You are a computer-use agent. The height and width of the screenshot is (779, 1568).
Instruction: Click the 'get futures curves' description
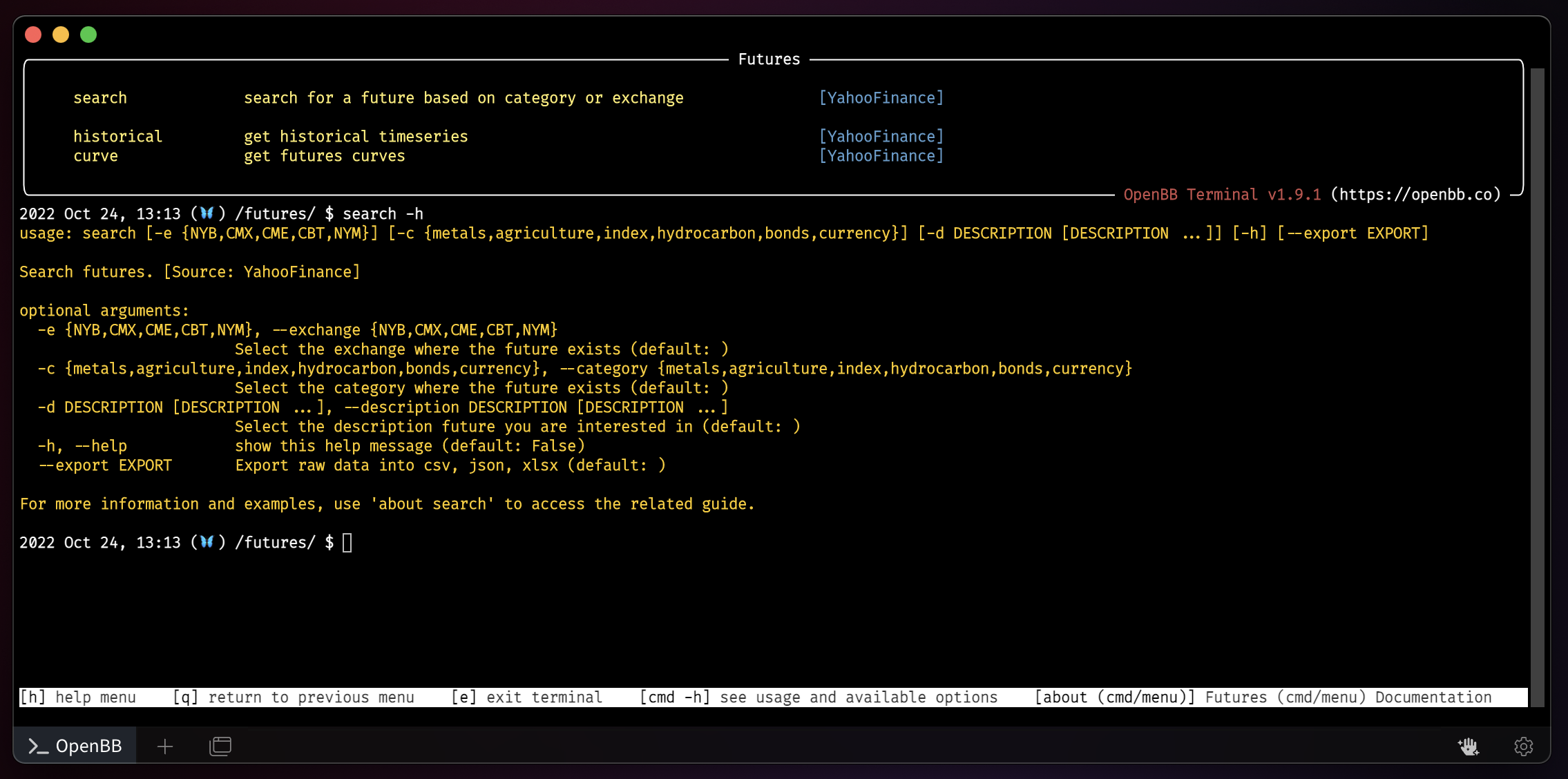pyautogui.click(x=325, y=156)
